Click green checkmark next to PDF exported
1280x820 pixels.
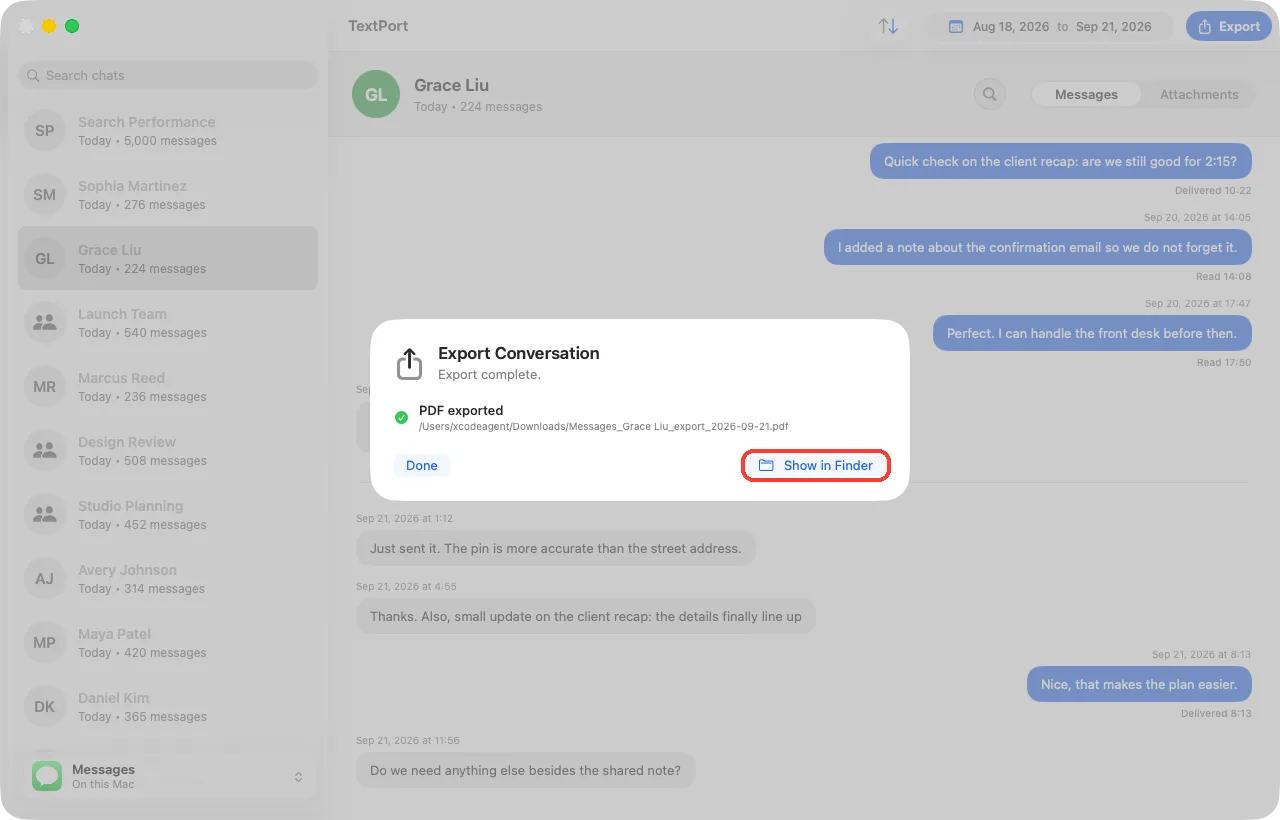pyautogui.click(x=401, y=417)
